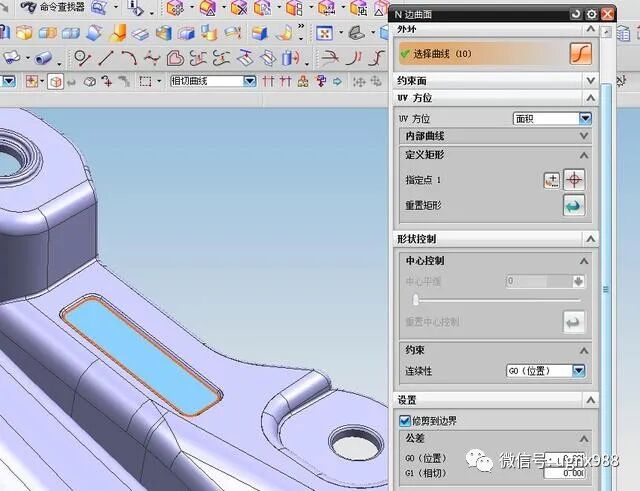
Task: Click the cube selection filter icon
Action: click(56, 82)
